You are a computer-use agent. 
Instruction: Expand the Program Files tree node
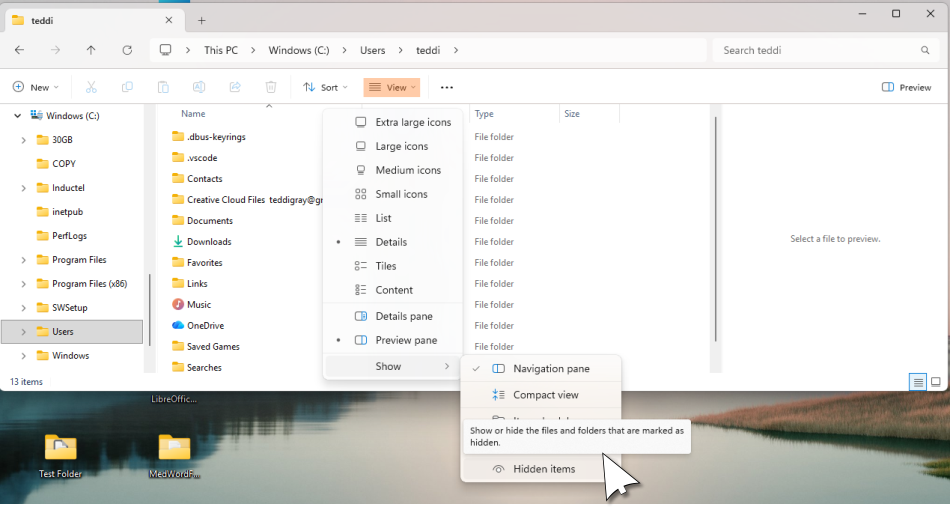(23, 260)
